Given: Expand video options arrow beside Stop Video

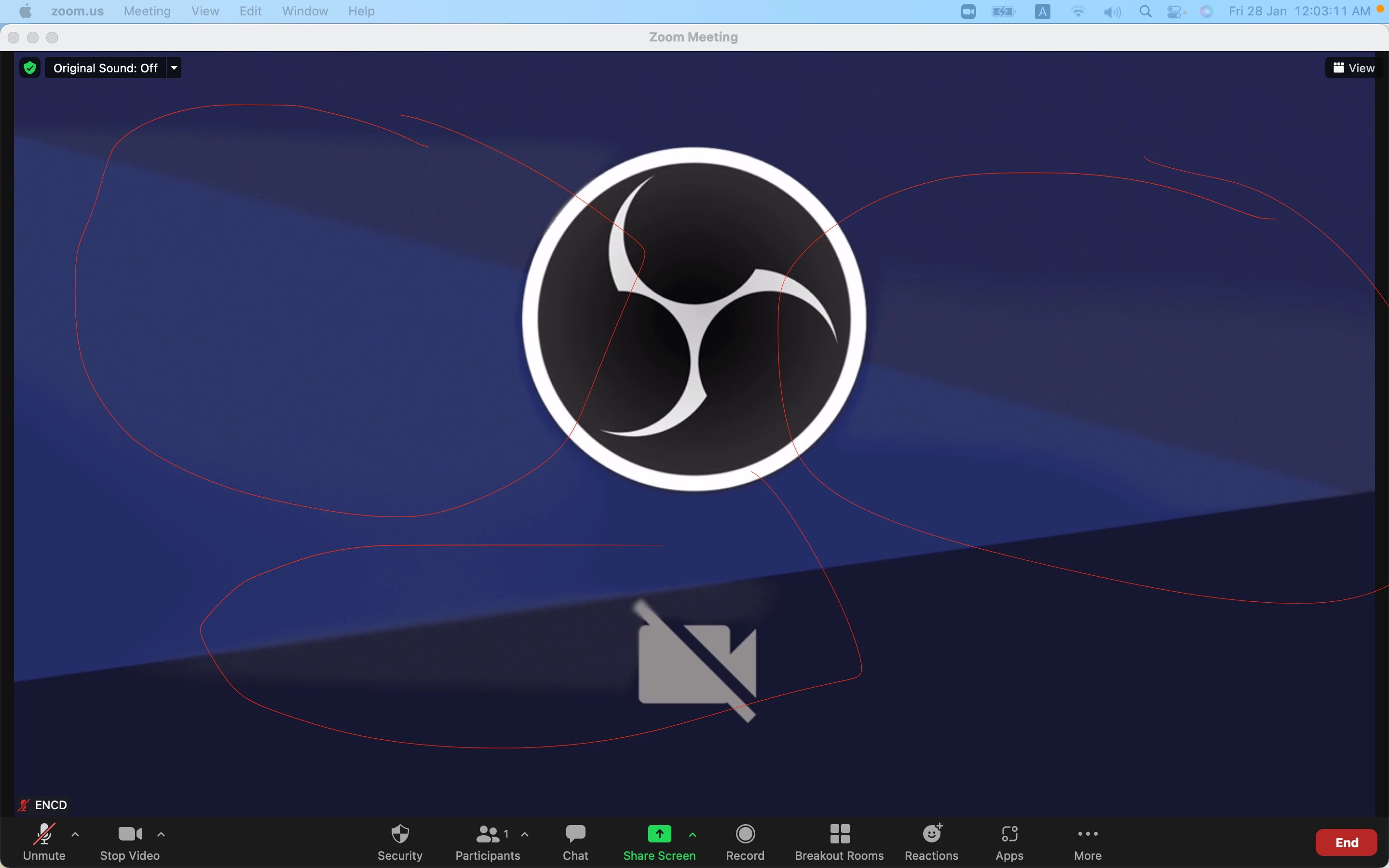Looking at the screenshot, I should click(161, 834).
